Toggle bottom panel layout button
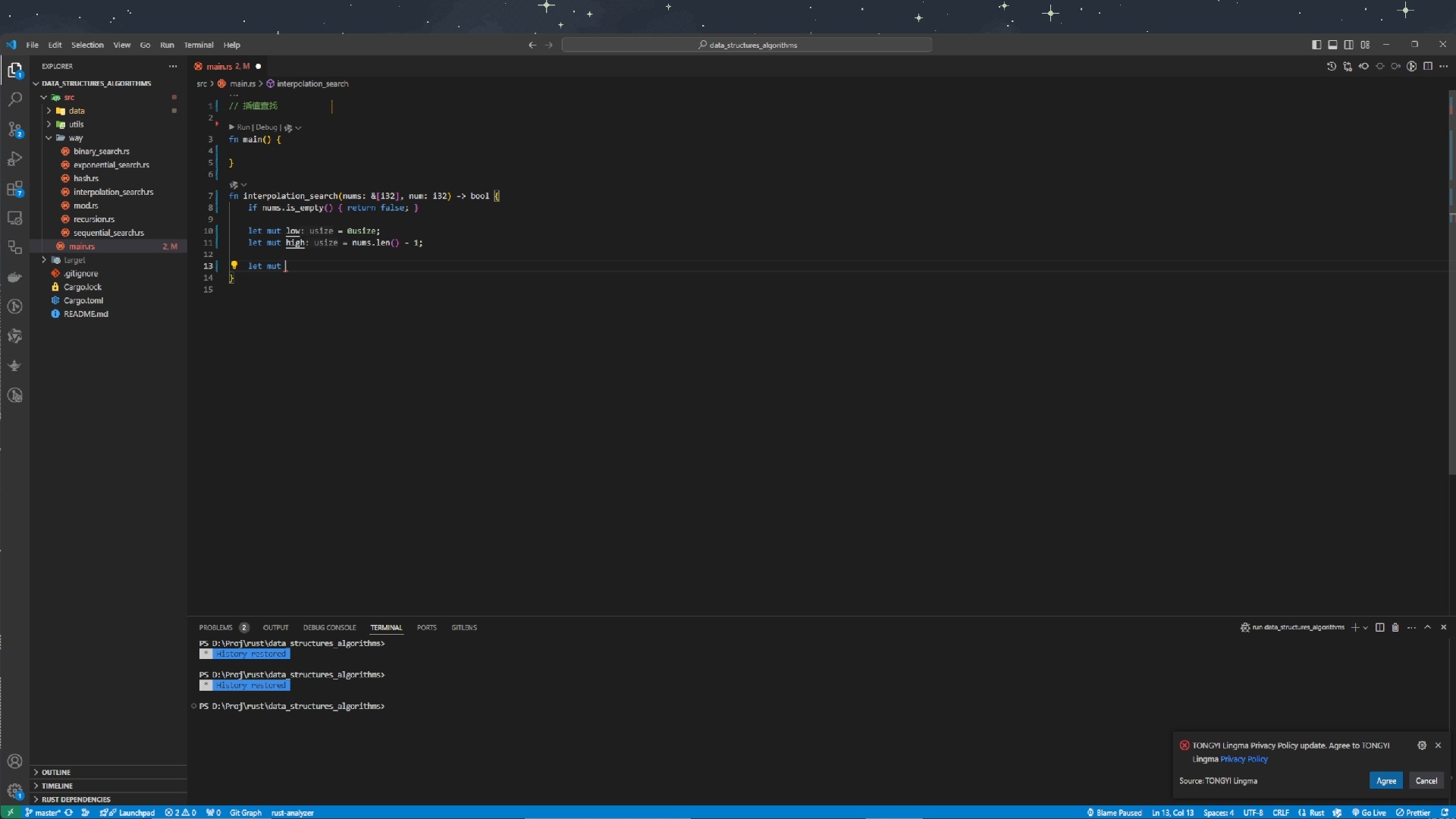 (1332, 45)
